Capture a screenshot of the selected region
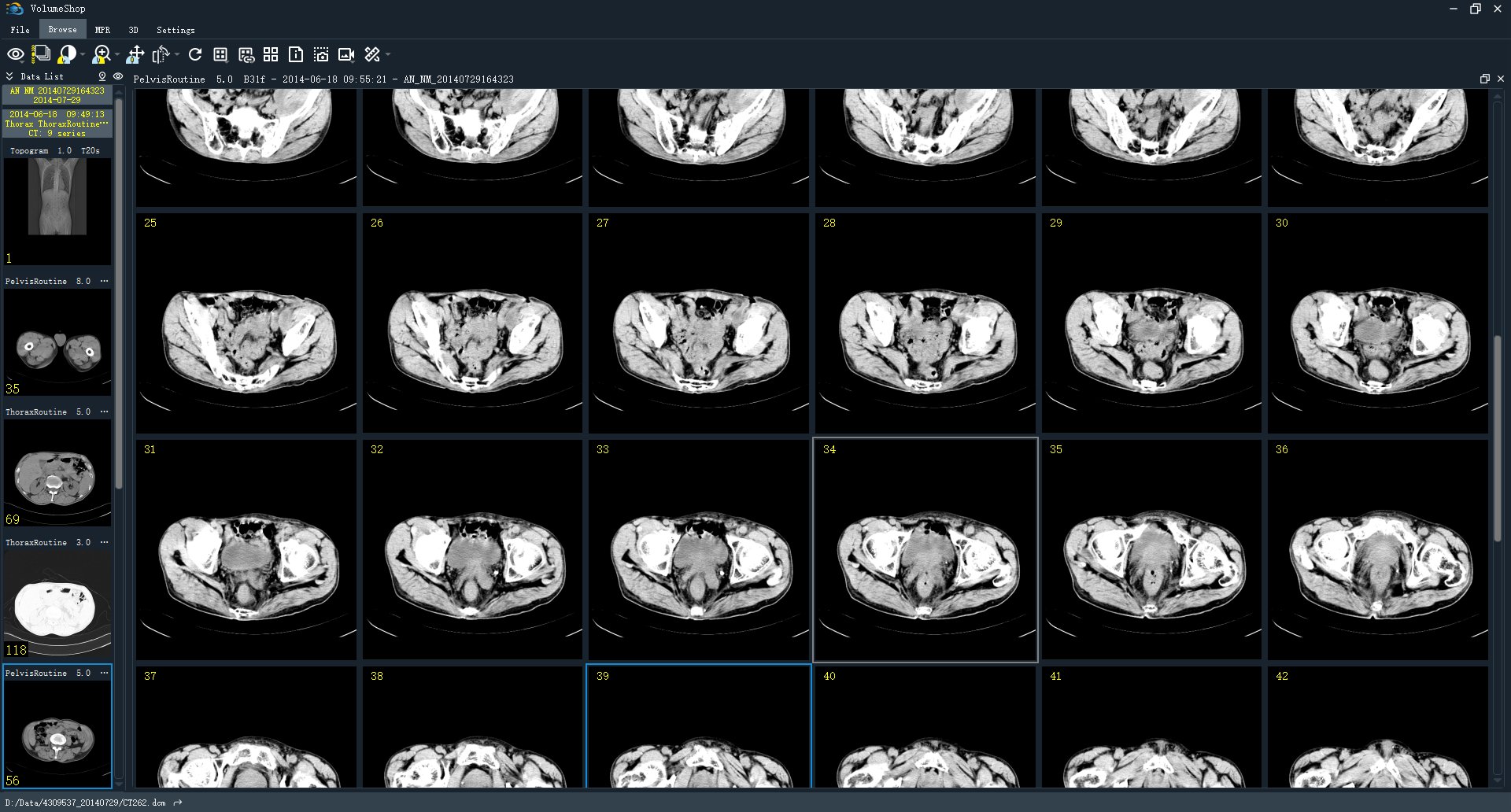 coord(321,54)
